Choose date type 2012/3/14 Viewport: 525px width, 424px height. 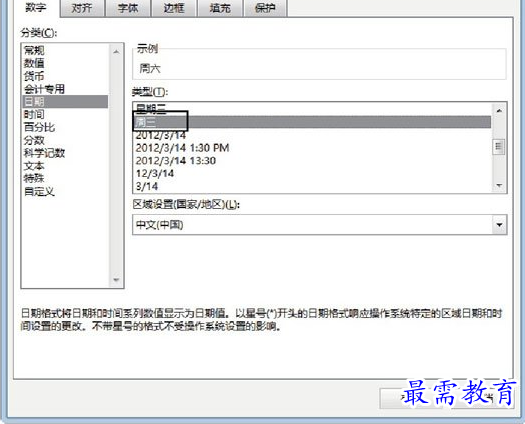tap(312, 135)
